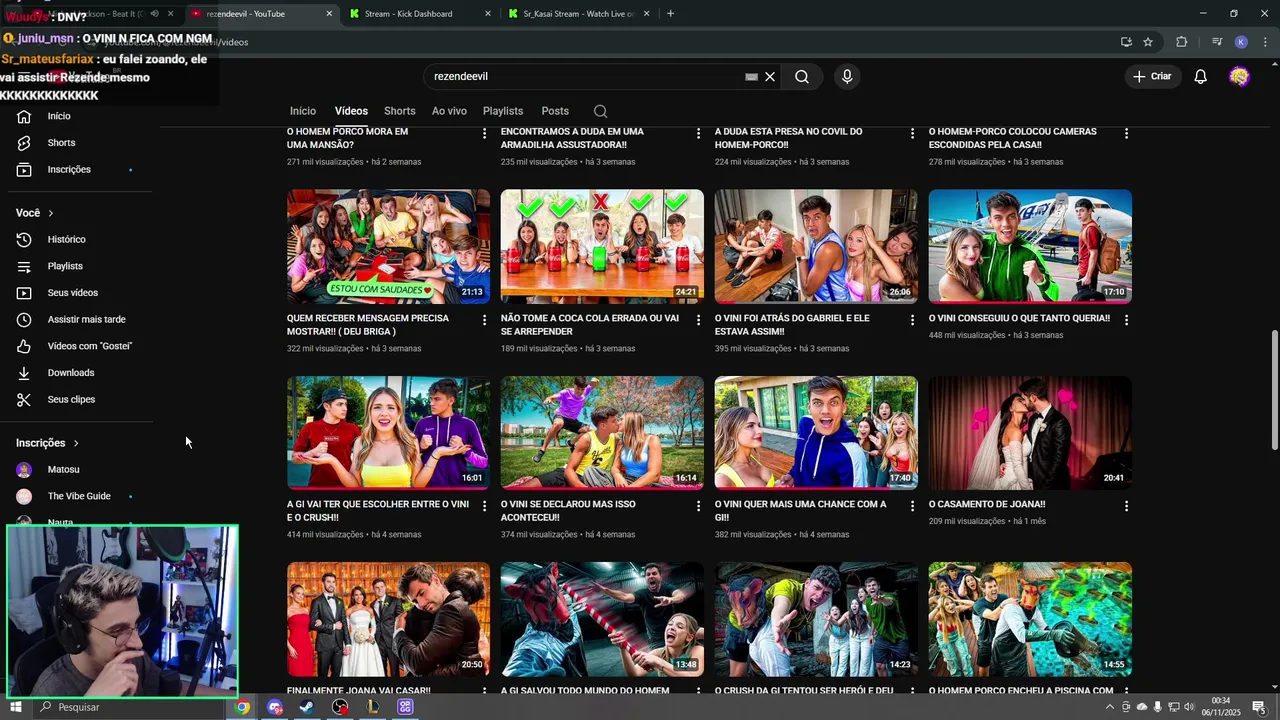This screenshot has height=720, width=1280.
Task: Switch to Sr_Kasai Stream browser tab
Action: (577, 14)
